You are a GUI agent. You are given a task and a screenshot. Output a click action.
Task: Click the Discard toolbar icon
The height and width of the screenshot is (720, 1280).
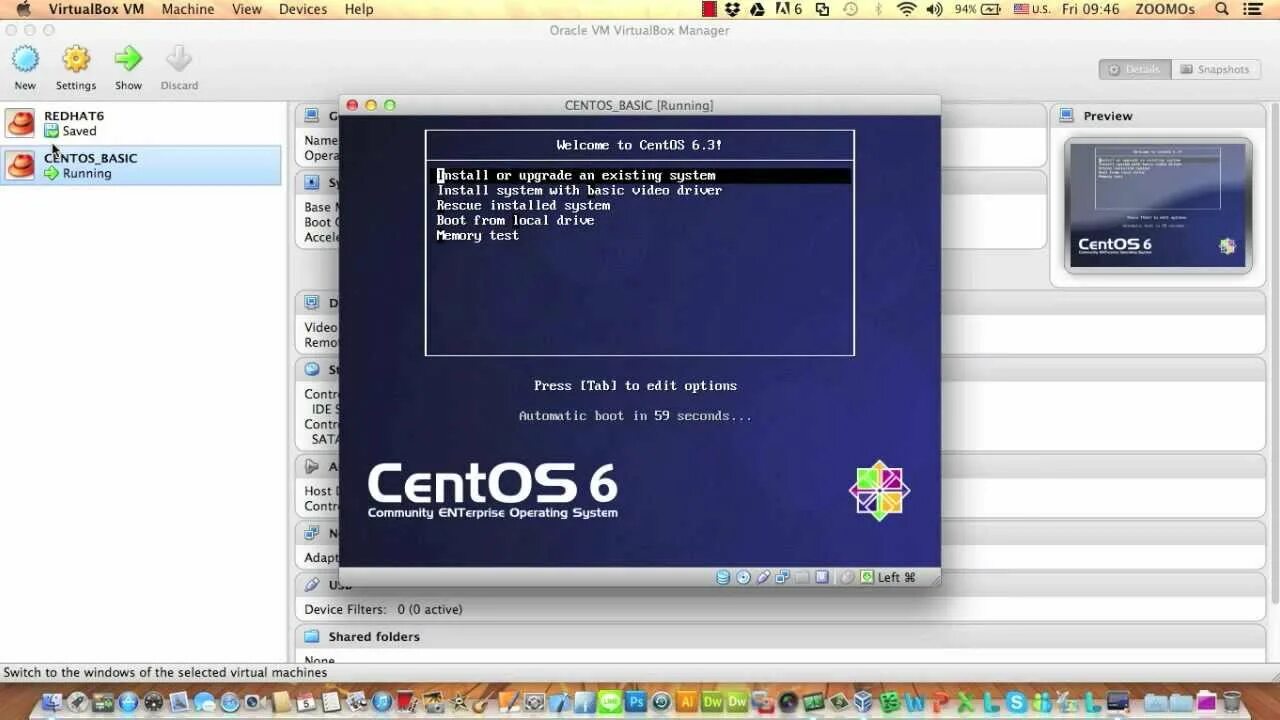179,59
